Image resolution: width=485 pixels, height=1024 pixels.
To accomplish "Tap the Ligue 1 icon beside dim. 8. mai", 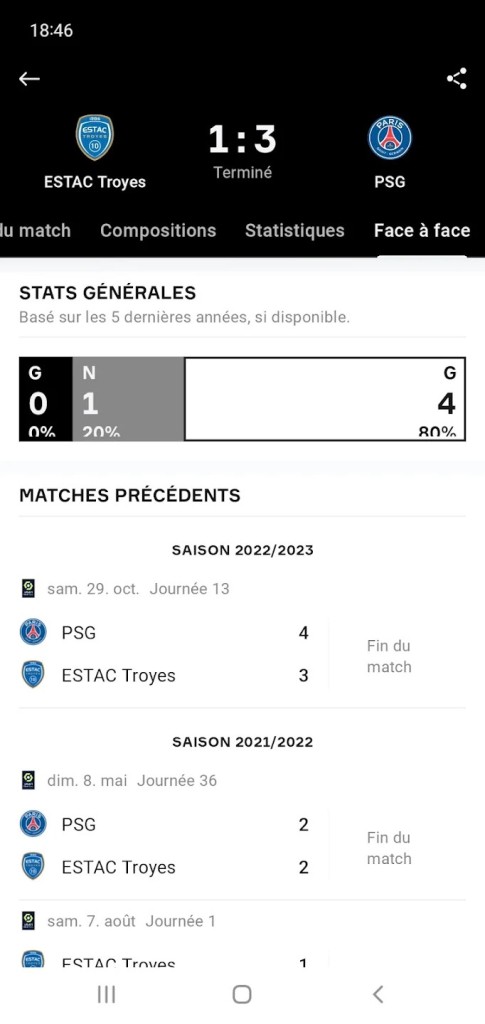I will 28,780.
